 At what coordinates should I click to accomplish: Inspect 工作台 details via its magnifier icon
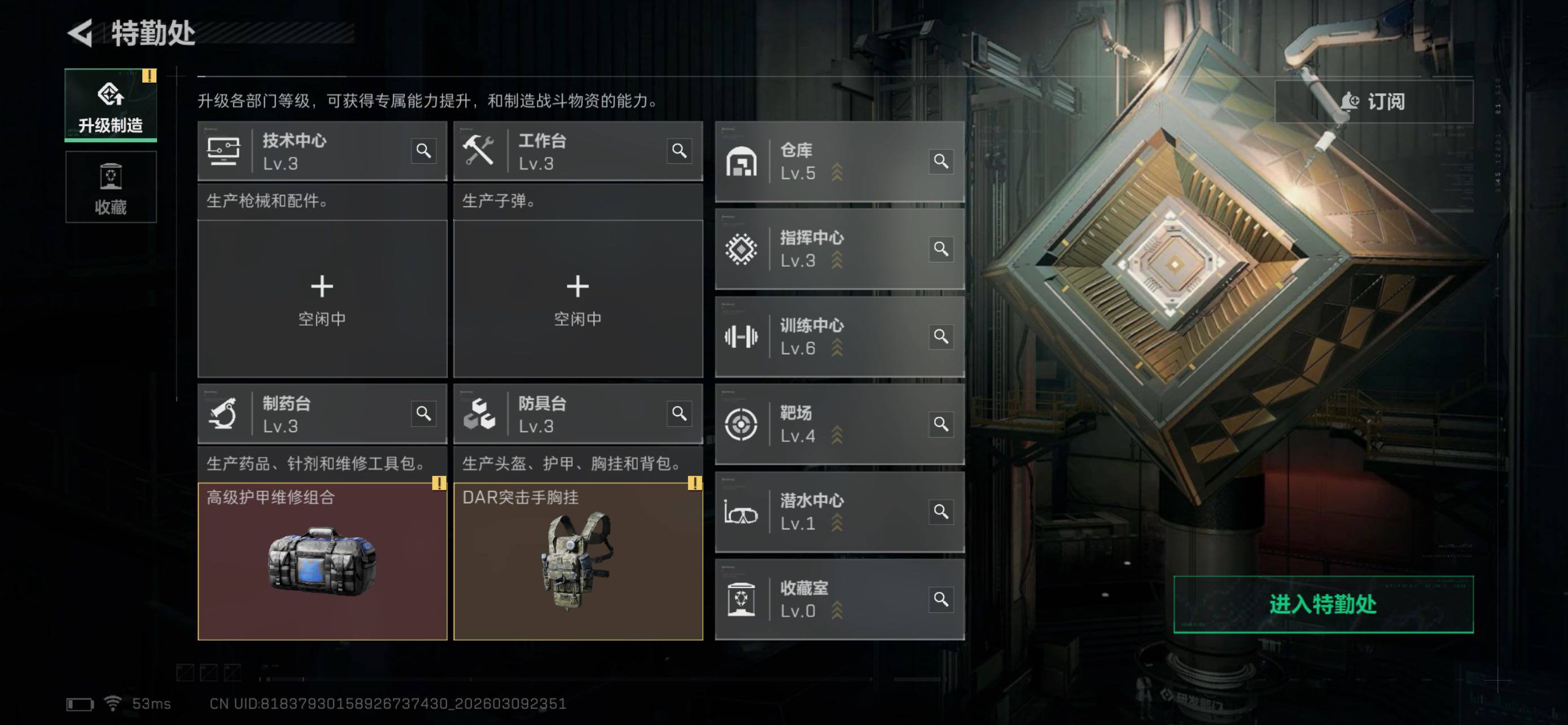point(680,150)
